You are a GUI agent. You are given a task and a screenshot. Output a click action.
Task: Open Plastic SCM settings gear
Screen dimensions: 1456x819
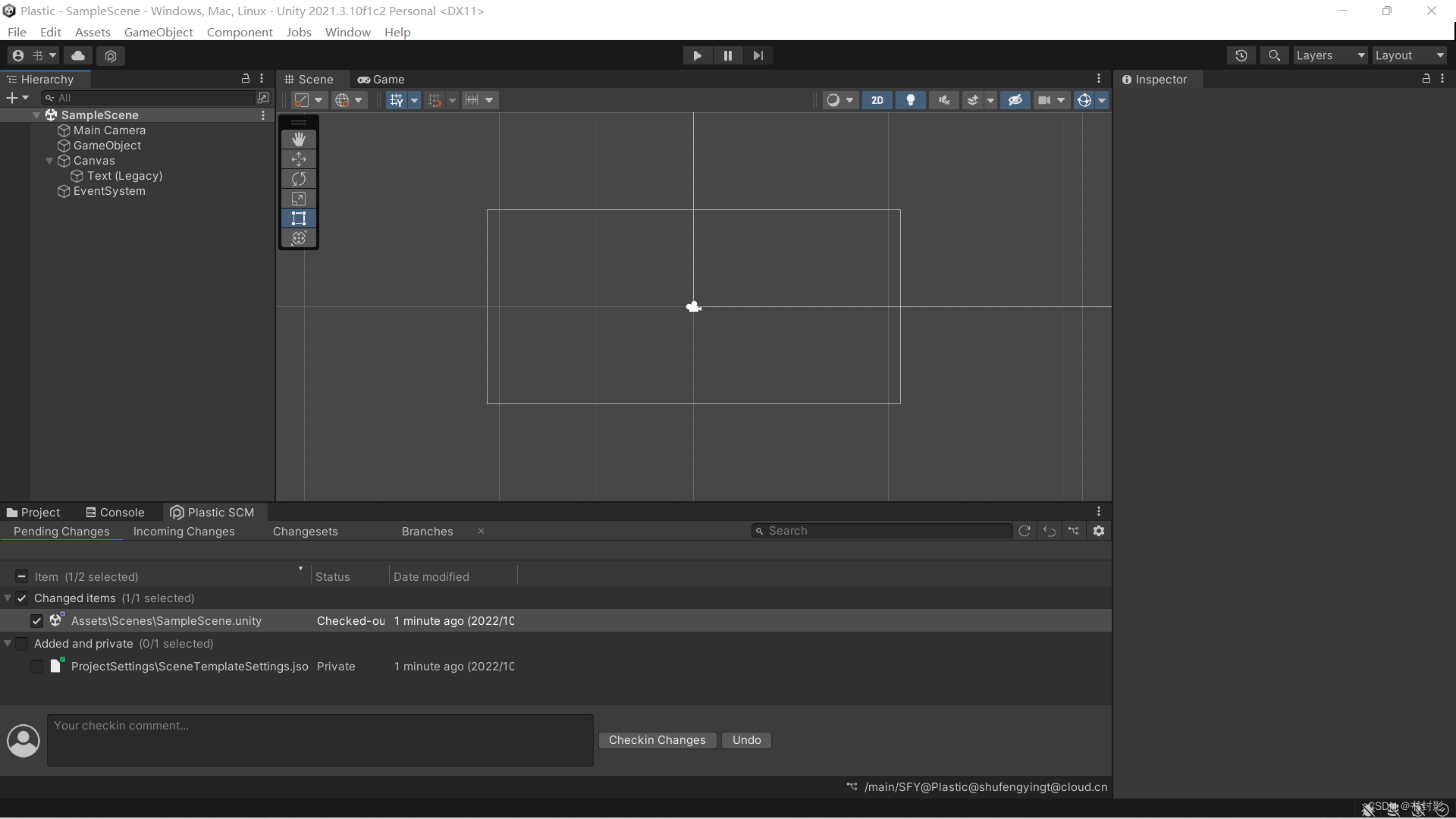click(1099, 531)
